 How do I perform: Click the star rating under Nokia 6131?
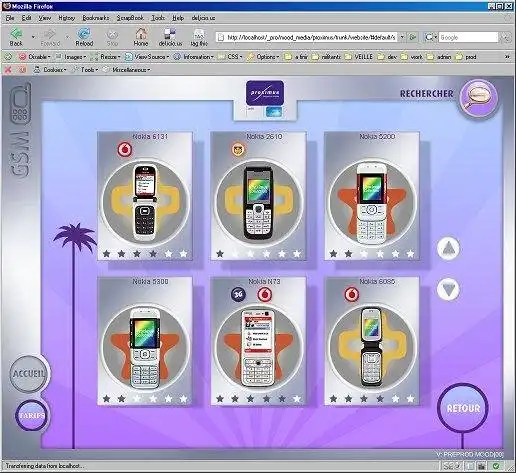pos(145,254)
